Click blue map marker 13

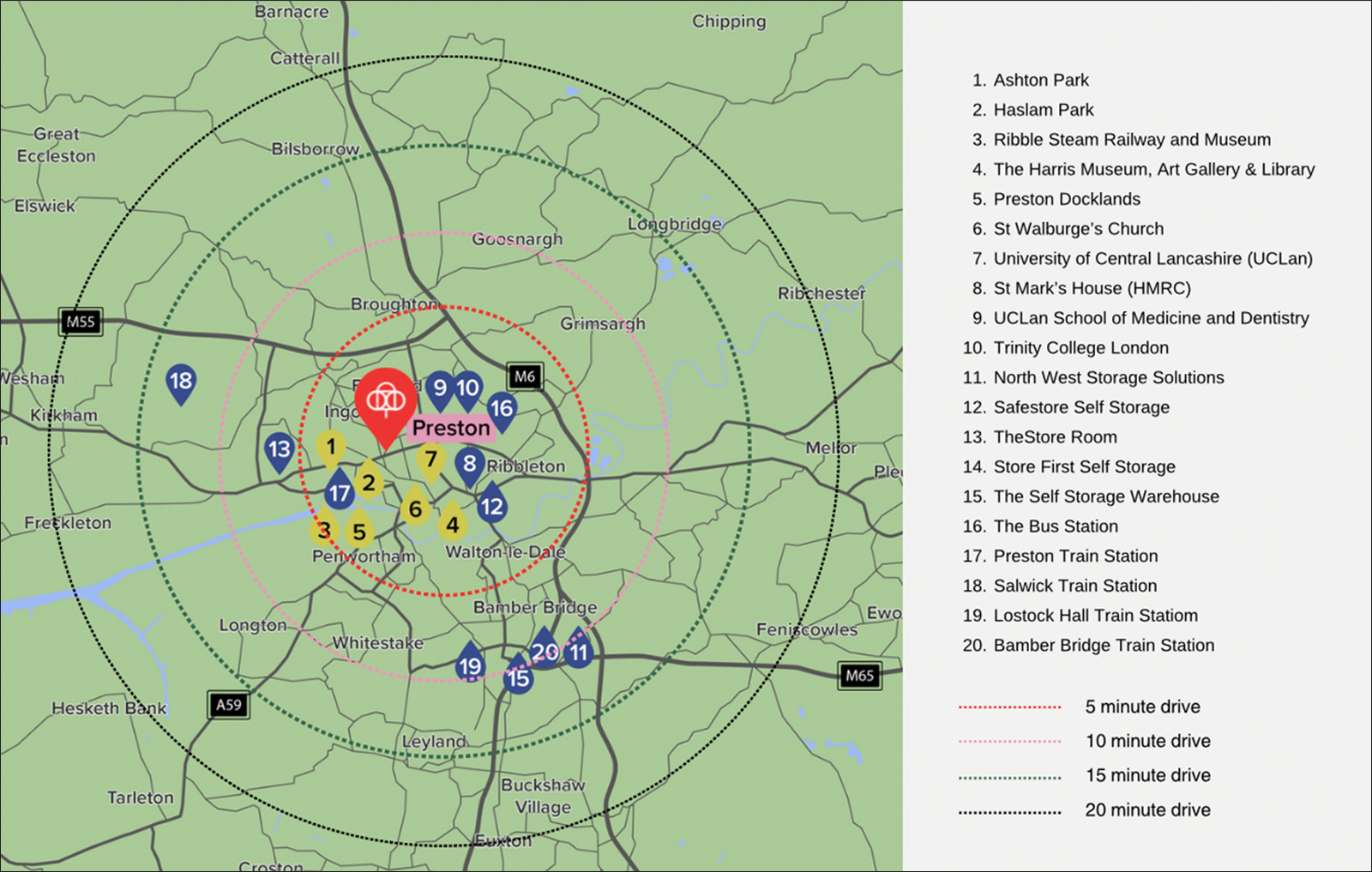click(x=280, y=452)
